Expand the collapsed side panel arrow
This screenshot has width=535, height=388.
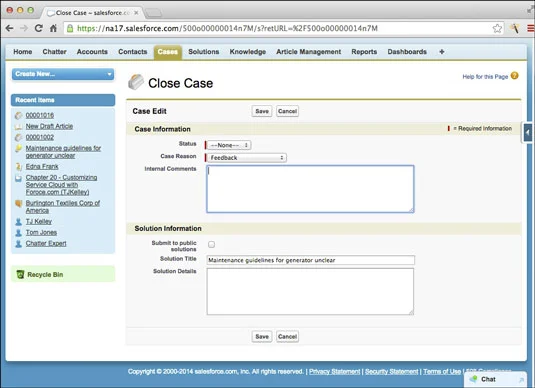click(527, 133)
